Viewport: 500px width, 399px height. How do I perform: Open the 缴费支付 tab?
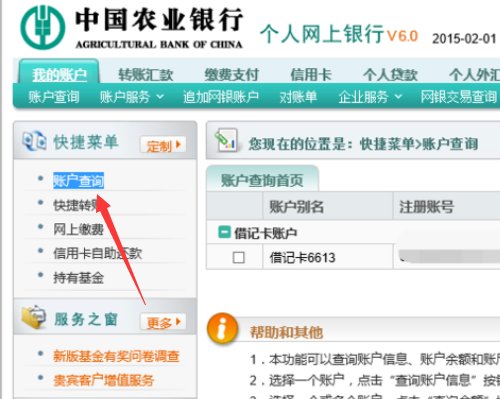[x=232, y=74]
